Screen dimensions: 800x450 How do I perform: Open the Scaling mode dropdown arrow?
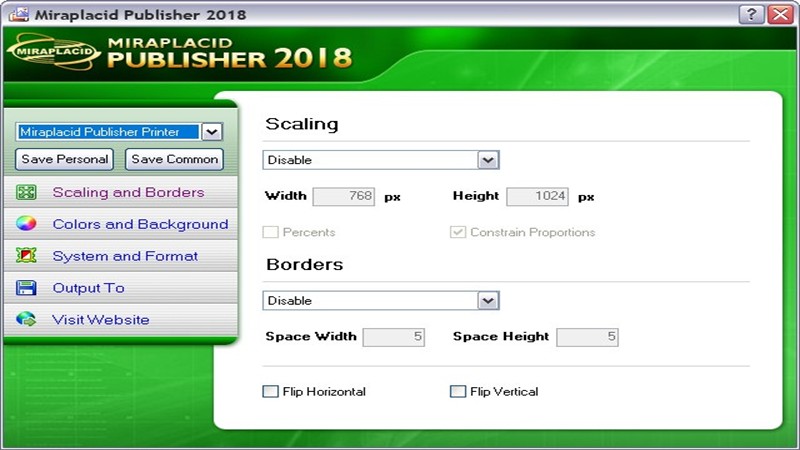tap(488, 160)
